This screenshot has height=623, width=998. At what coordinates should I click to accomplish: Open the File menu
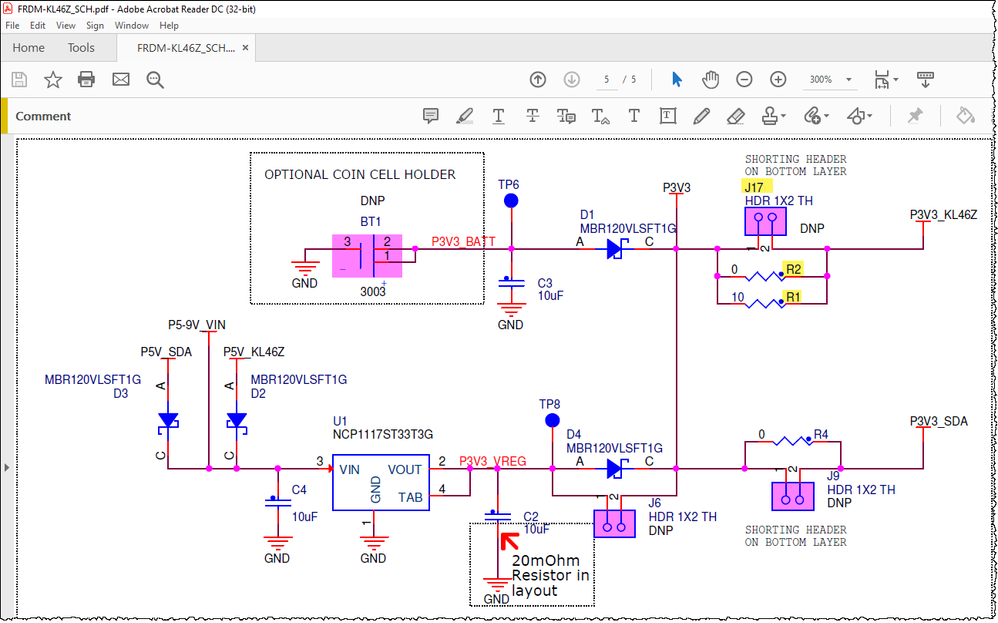tap(13, 25)
